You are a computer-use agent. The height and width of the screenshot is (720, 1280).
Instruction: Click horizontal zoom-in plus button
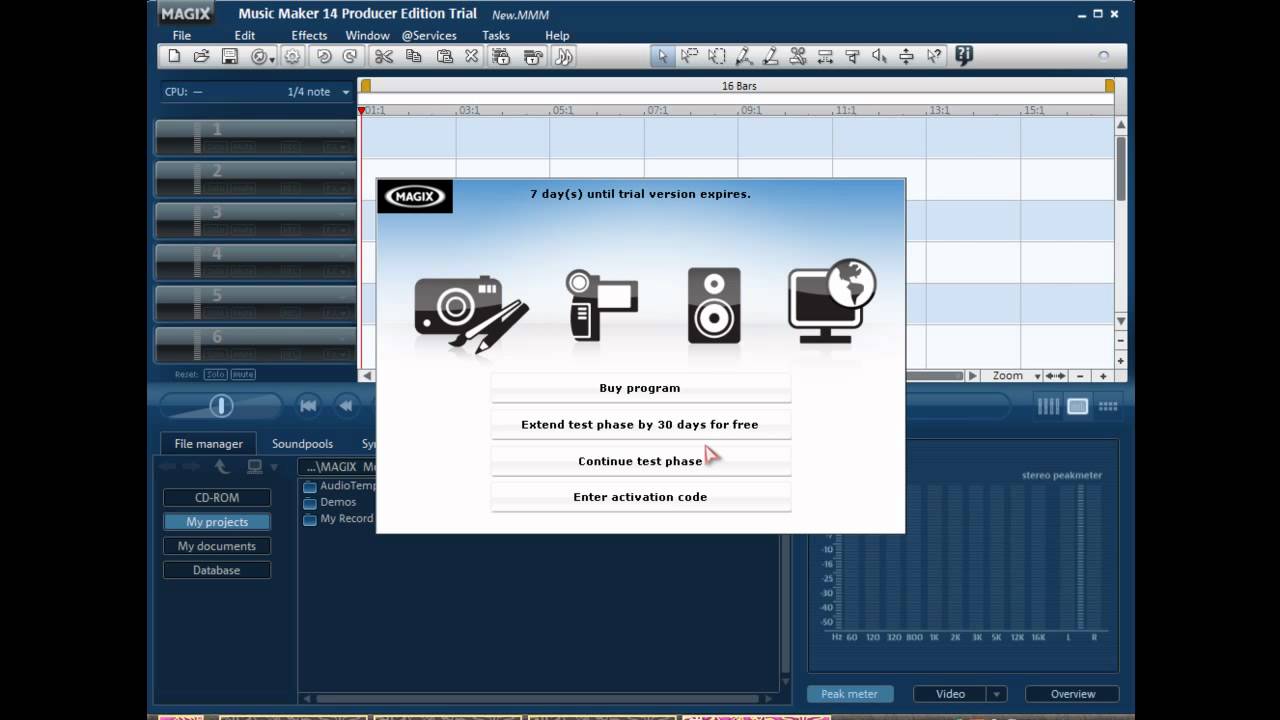pos(1103,376)
